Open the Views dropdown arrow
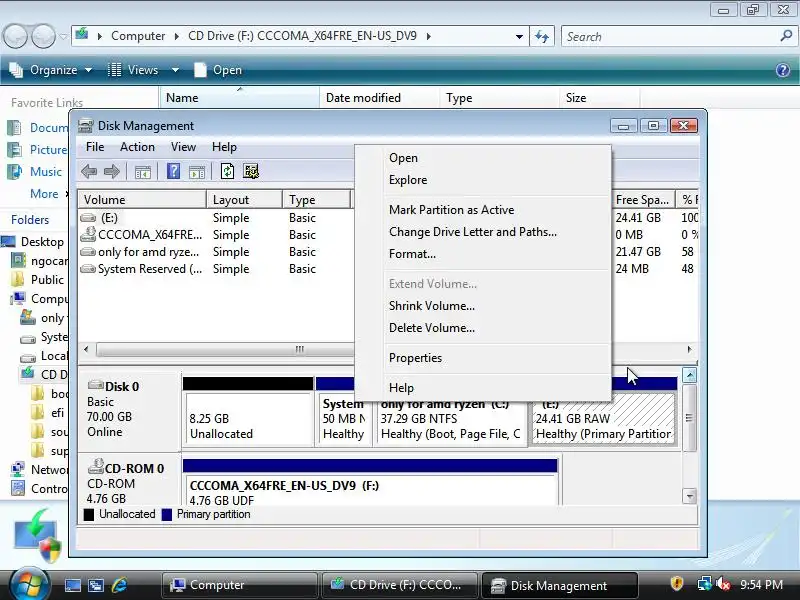This screenshot has width=800, height=600. [176, 70]
